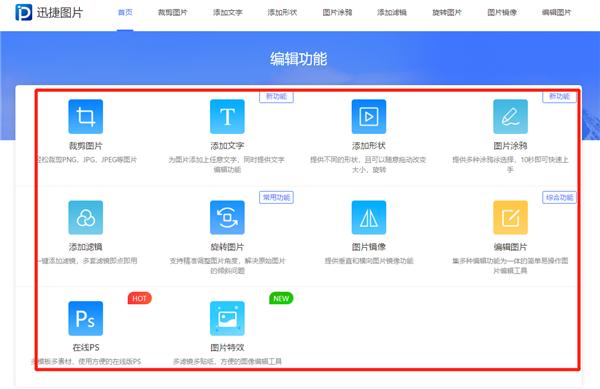
Task: Click the yellow edit image icon
Action: pyautogui.click(x=510, y=217)
